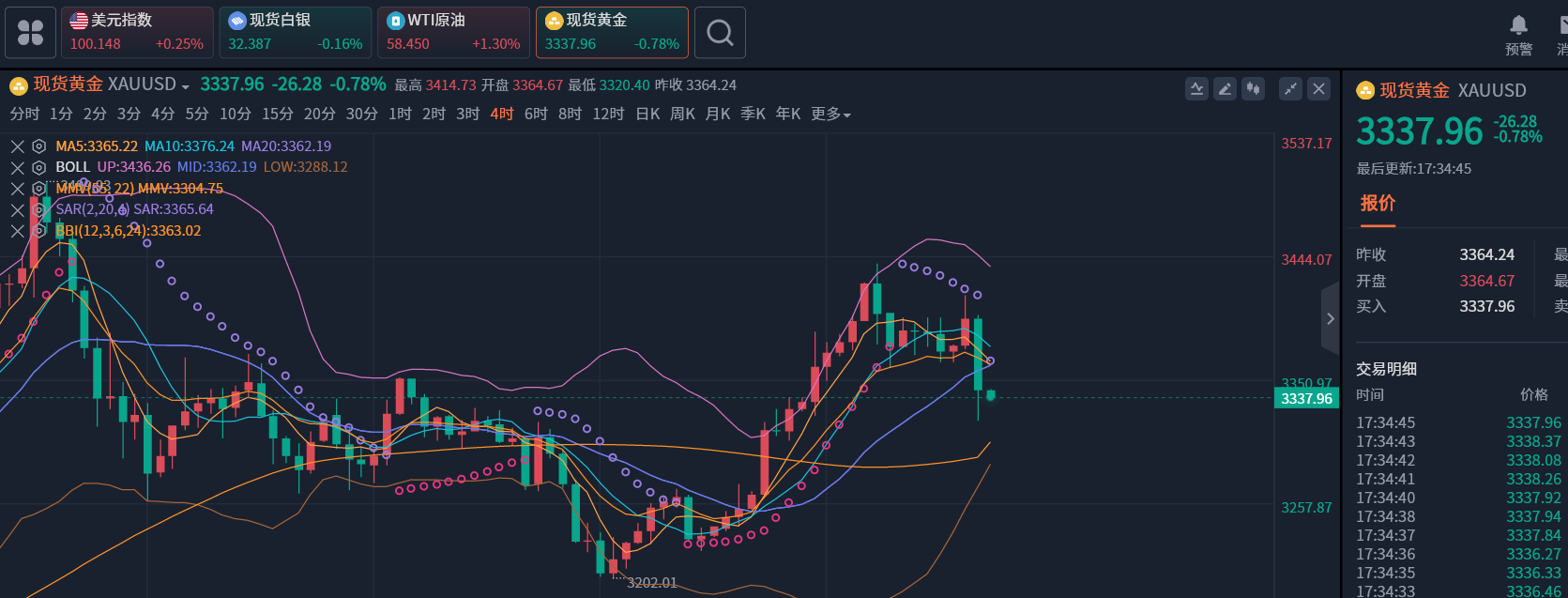Switch to 1分 timeframe
1568x598 pixels.
coord(61,114)
